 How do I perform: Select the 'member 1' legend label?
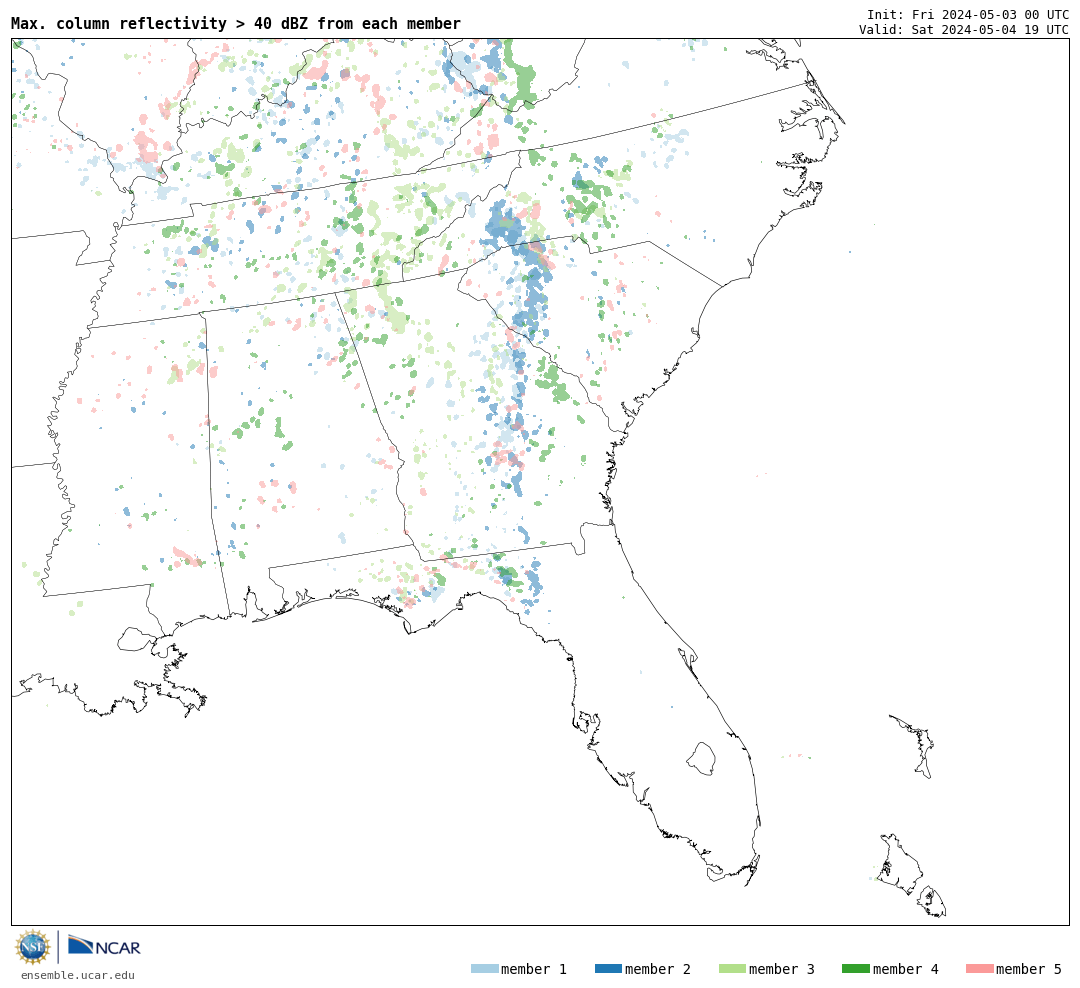tap(534, 969)
